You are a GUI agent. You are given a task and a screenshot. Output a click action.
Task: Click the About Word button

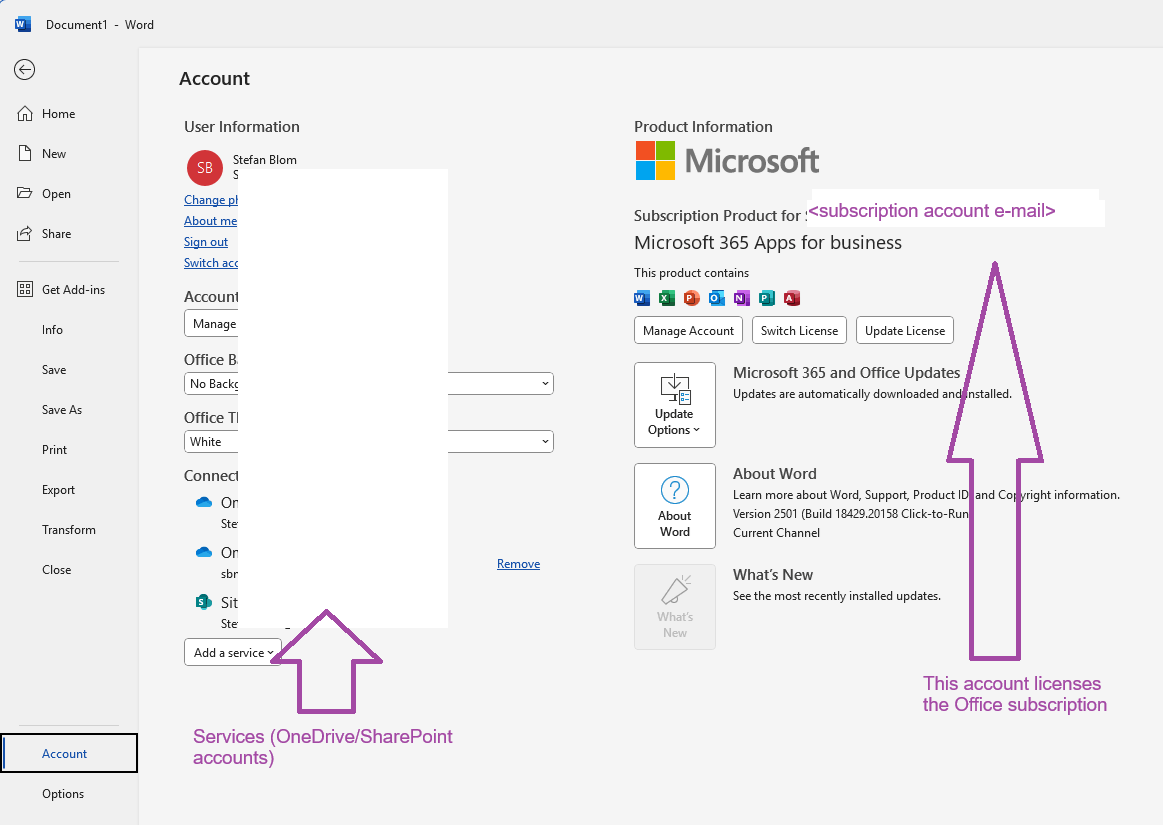[675, 506]
